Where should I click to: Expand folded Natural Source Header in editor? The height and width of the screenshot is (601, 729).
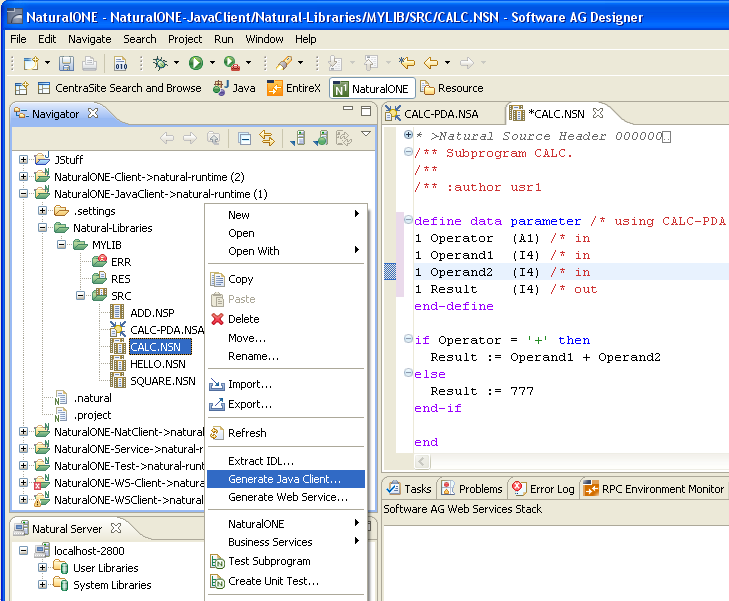point(408,135)
